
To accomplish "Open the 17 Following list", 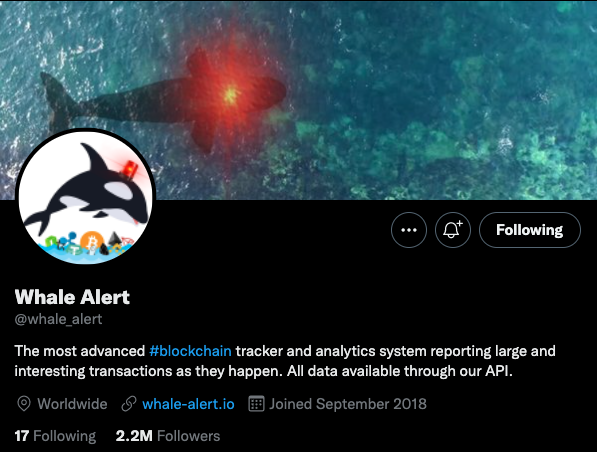I will 55,436.
